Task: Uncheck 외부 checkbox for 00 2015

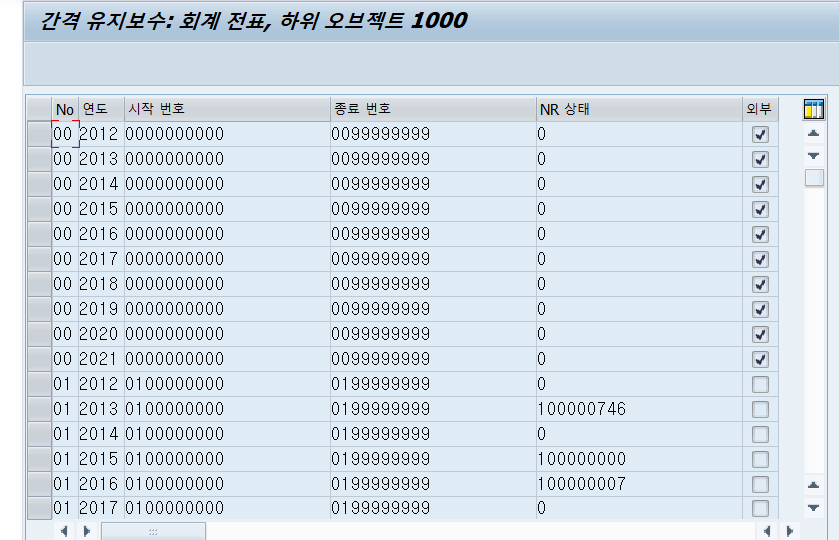Action: [760, 209]
